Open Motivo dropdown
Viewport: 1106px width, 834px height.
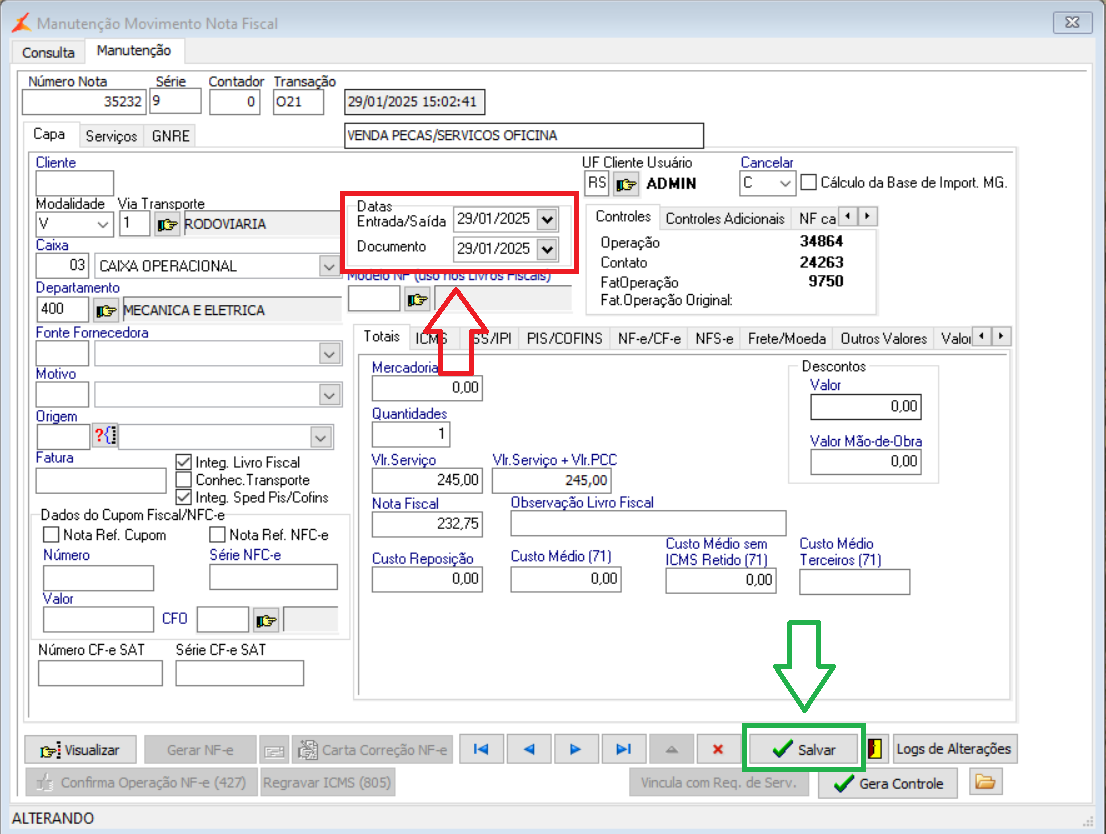329,395
